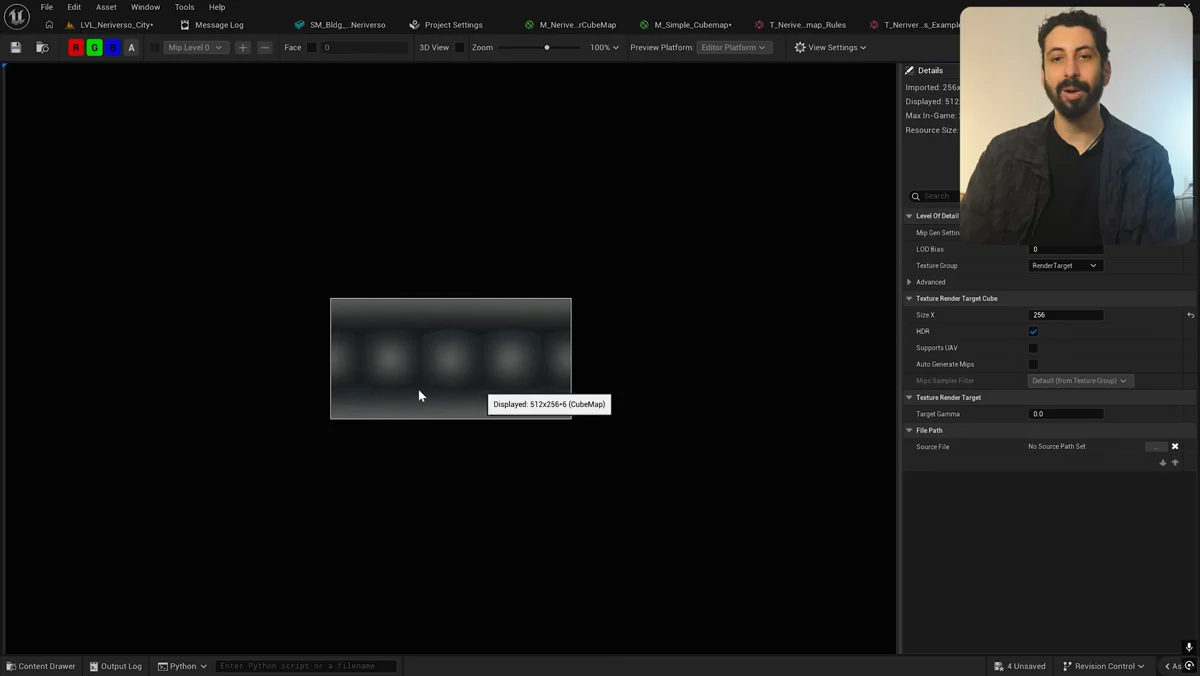Switch to Project Settings tab
The height and width of the screenshot is (676, 1200).
(x=446, y=25)
